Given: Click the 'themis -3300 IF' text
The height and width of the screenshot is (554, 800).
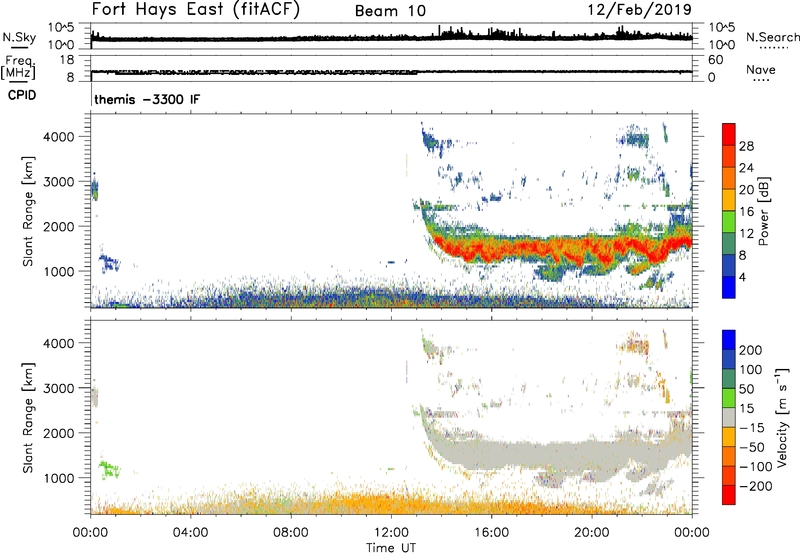Looking at the screenshot, I should point(147,99).
